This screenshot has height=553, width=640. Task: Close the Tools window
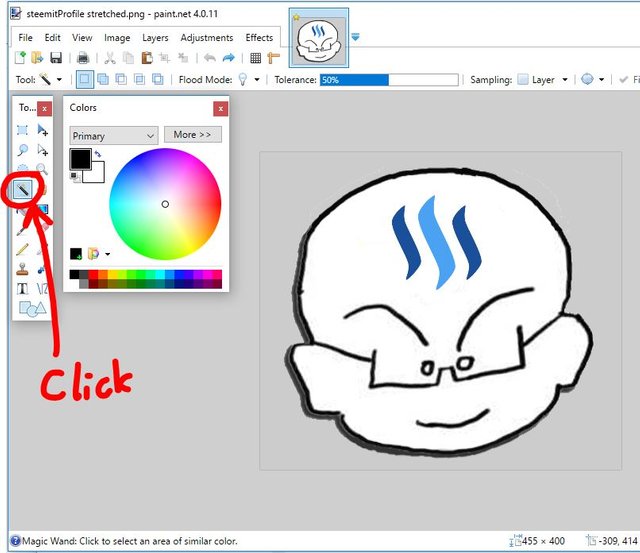pos(44,109)
